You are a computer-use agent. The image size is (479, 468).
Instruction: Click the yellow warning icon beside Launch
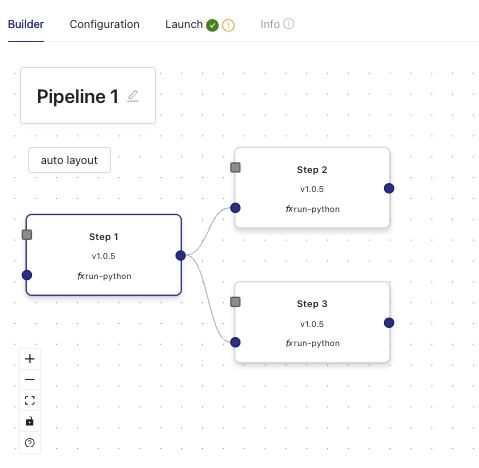pyautogui.click(x=228, y=25)
